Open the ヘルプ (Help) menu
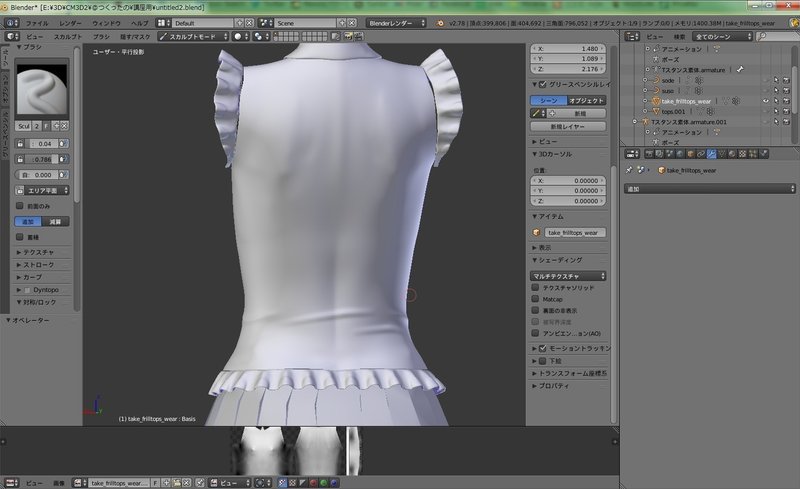This screenshot has width=800, height=489. (x=139, y=23)
